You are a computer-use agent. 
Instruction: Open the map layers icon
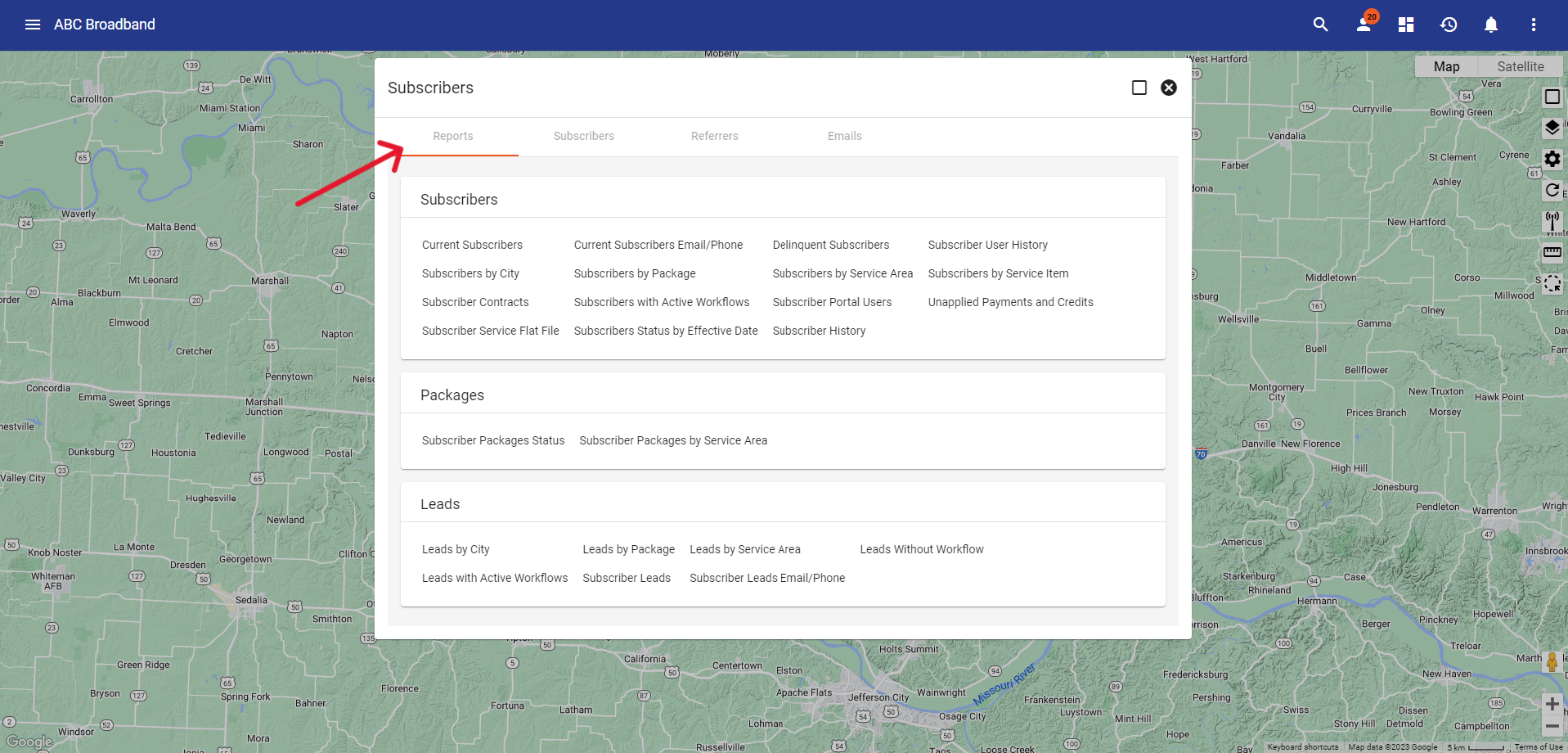tap(1552, 128)
